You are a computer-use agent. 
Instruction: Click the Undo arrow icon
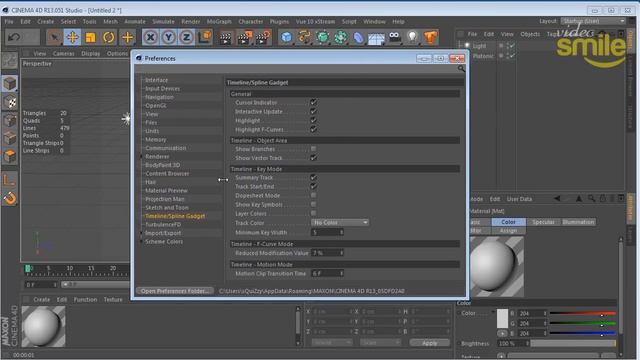tap(14, 38)
